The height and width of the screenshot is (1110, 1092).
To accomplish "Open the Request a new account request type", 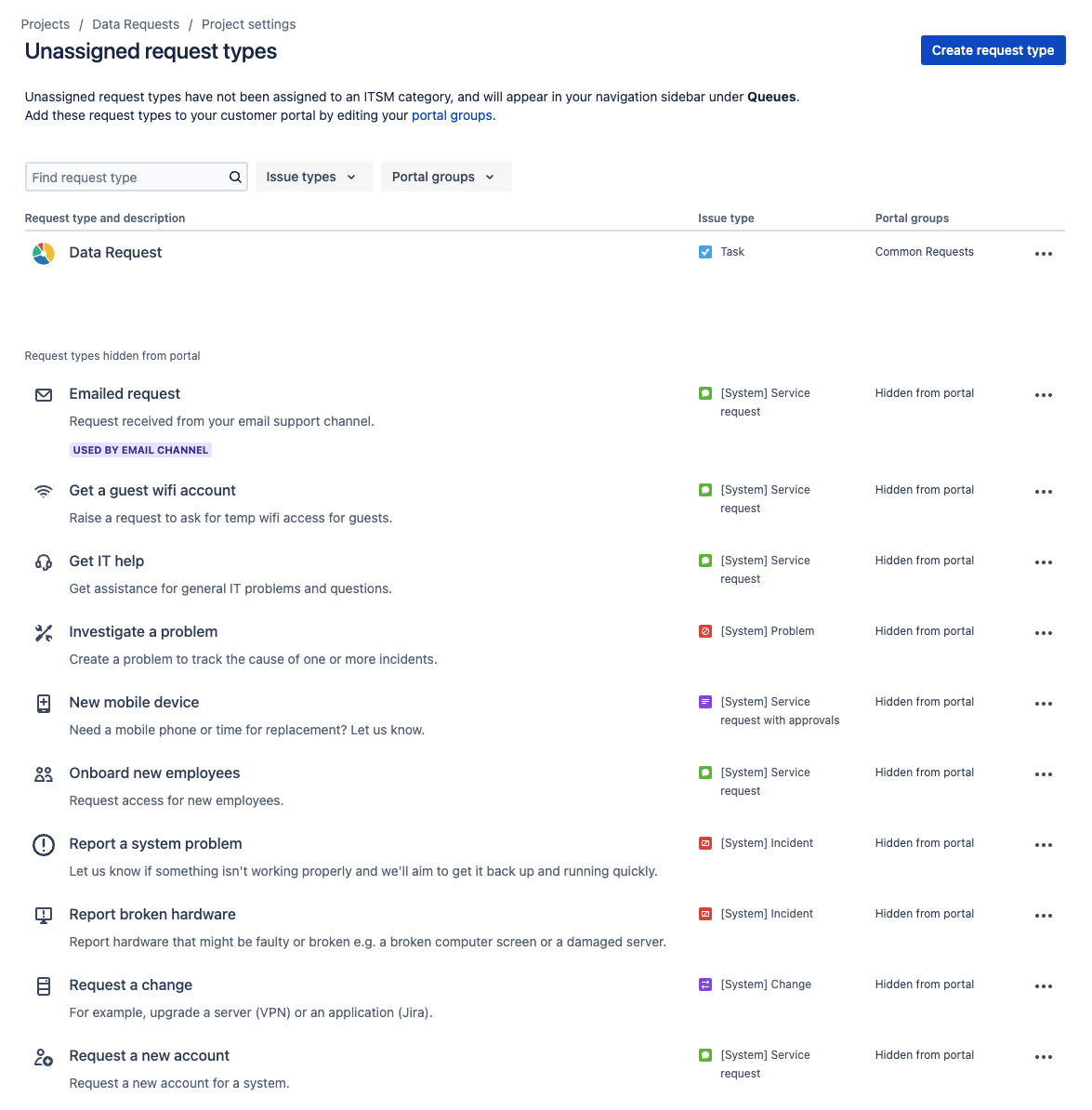I will [x=150, y=1055].
